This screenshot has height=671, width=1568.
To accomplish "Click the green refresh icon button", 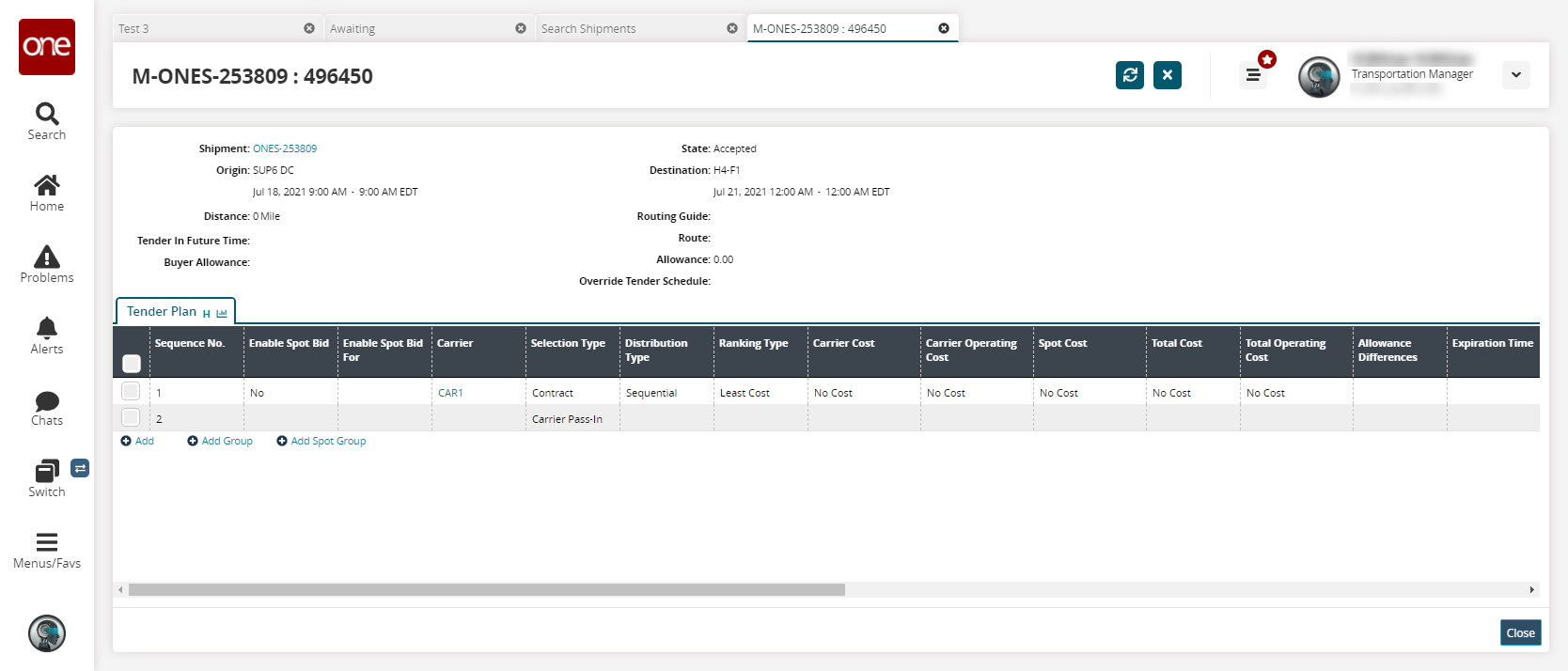I will [1130, 75].
